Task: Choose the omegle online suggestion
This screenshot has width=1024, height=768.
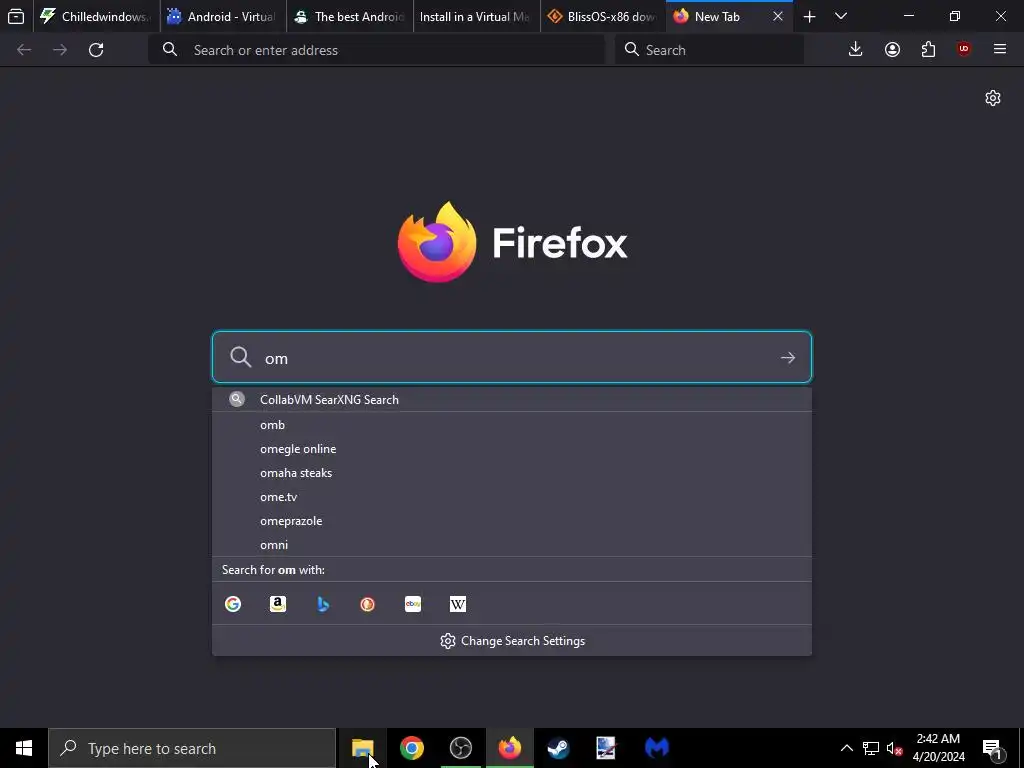Action: [511, 449]
